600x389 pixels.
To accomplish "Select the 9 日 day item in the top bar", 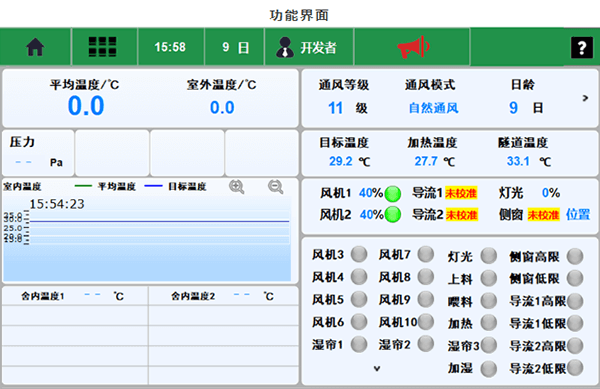I will (235, 47).
